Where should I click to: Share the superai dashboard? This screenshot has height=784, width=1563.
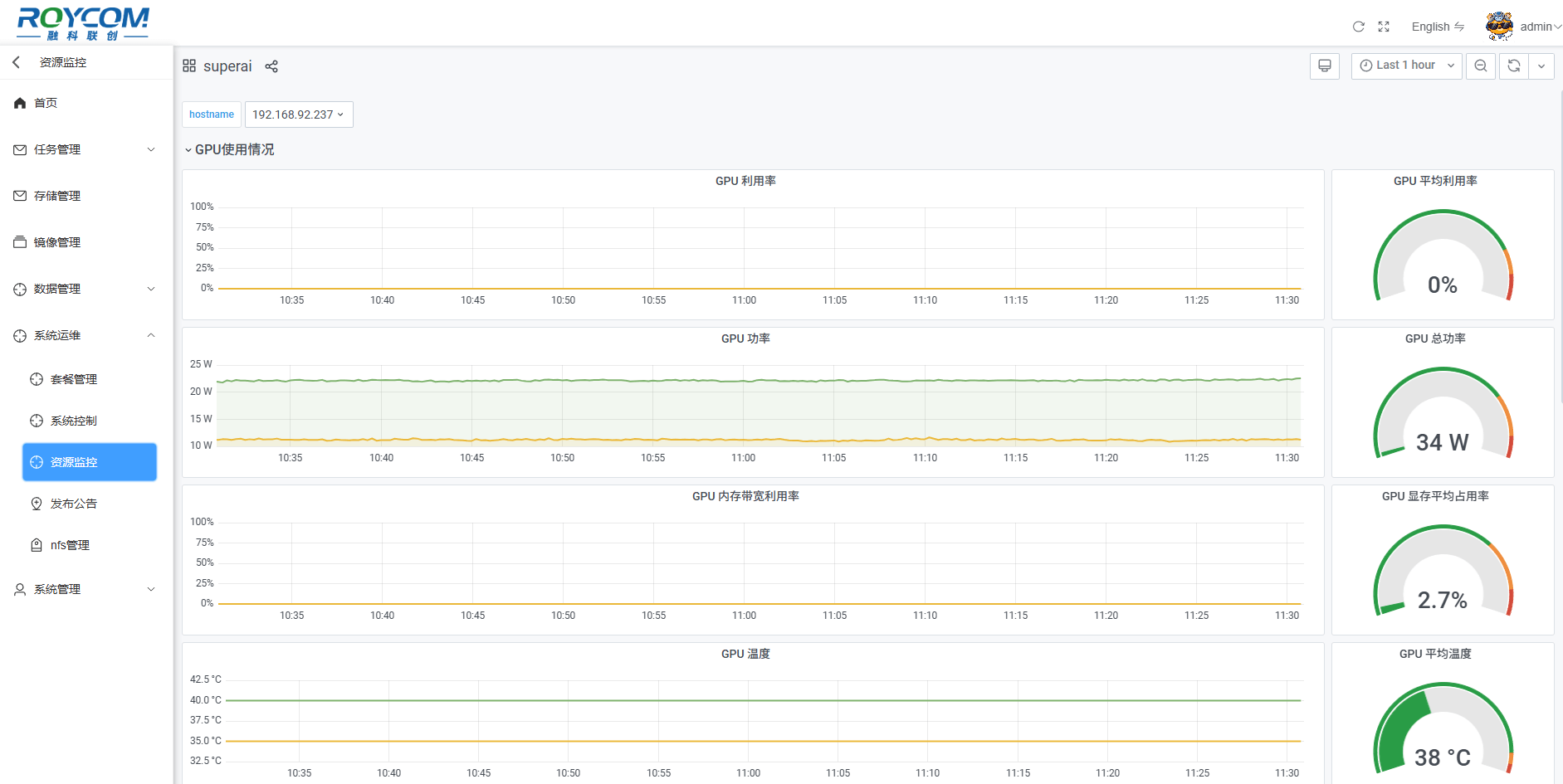[271, 66]
